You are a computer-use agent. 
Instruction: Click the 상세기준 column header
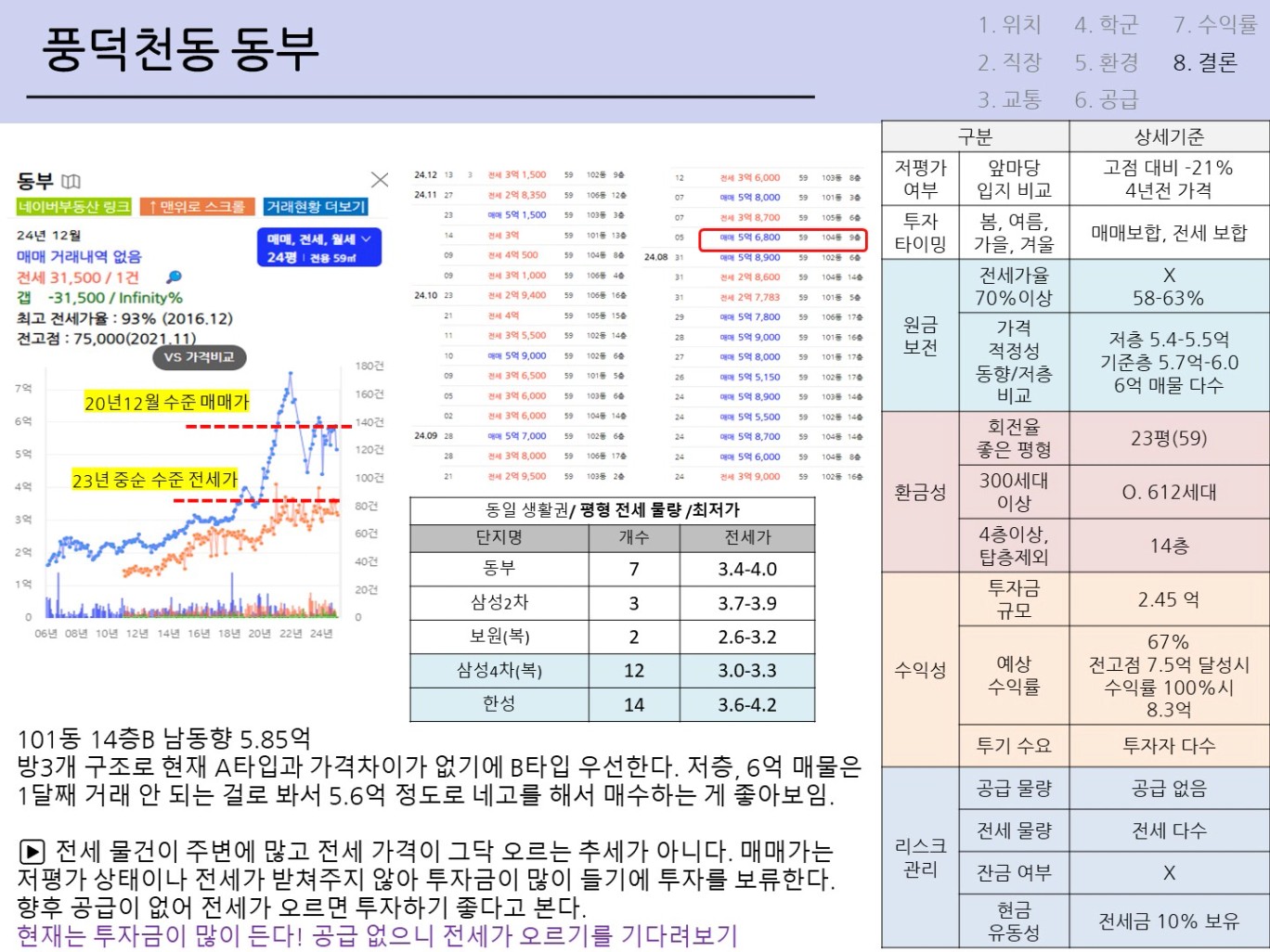tap(1169, 137)
